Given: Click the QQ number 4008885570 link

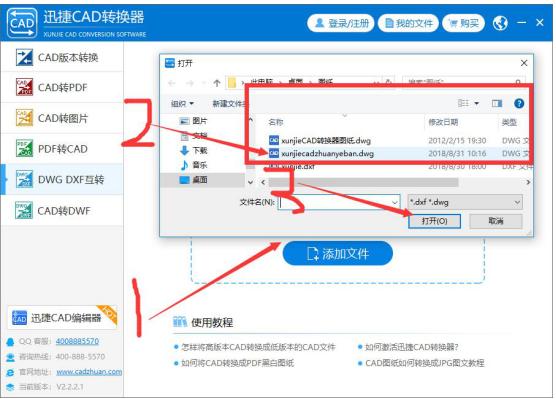Looking at the screenshot, I should coord(77,341).
